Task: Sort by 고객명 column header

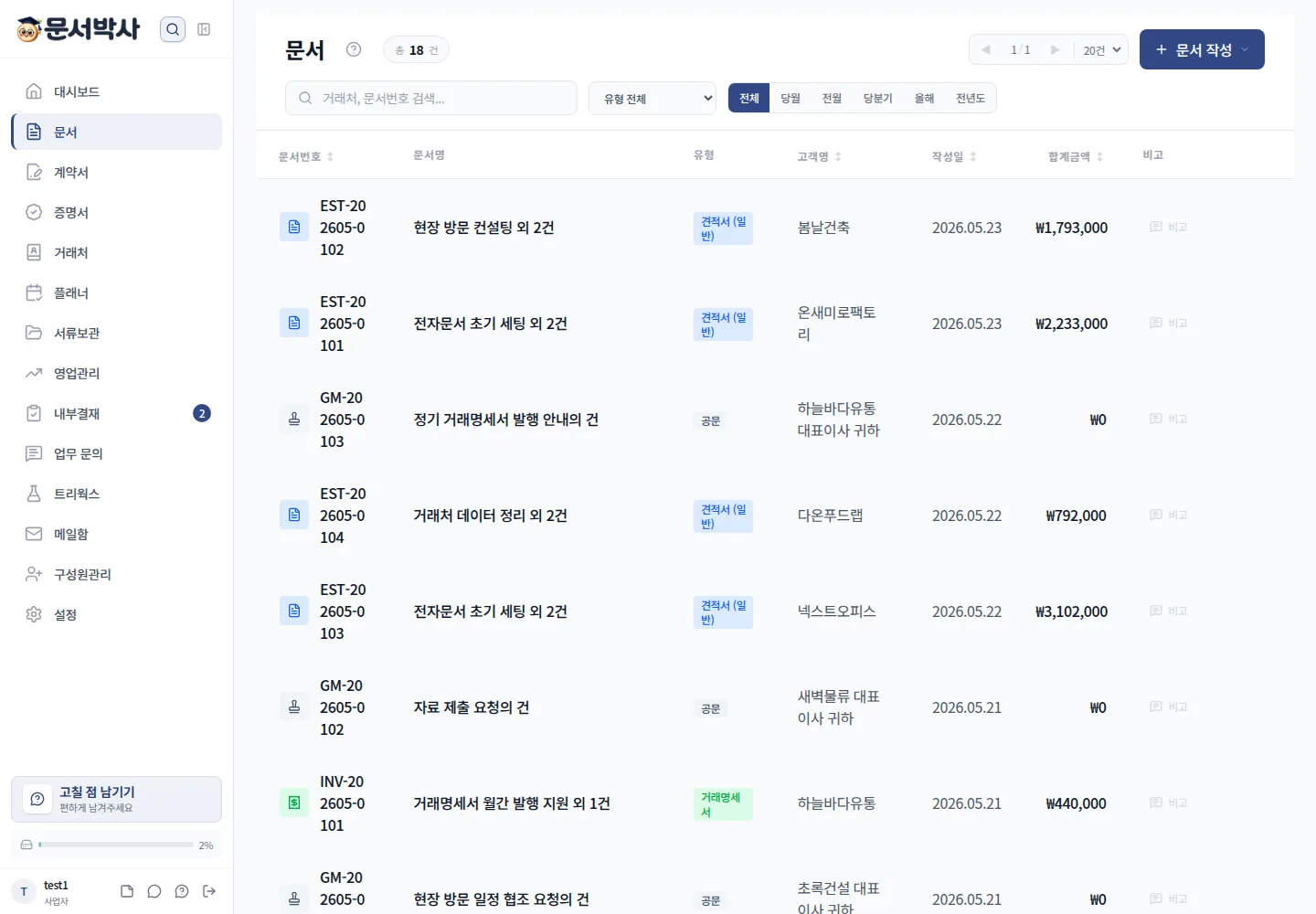Action: point(820,156)
